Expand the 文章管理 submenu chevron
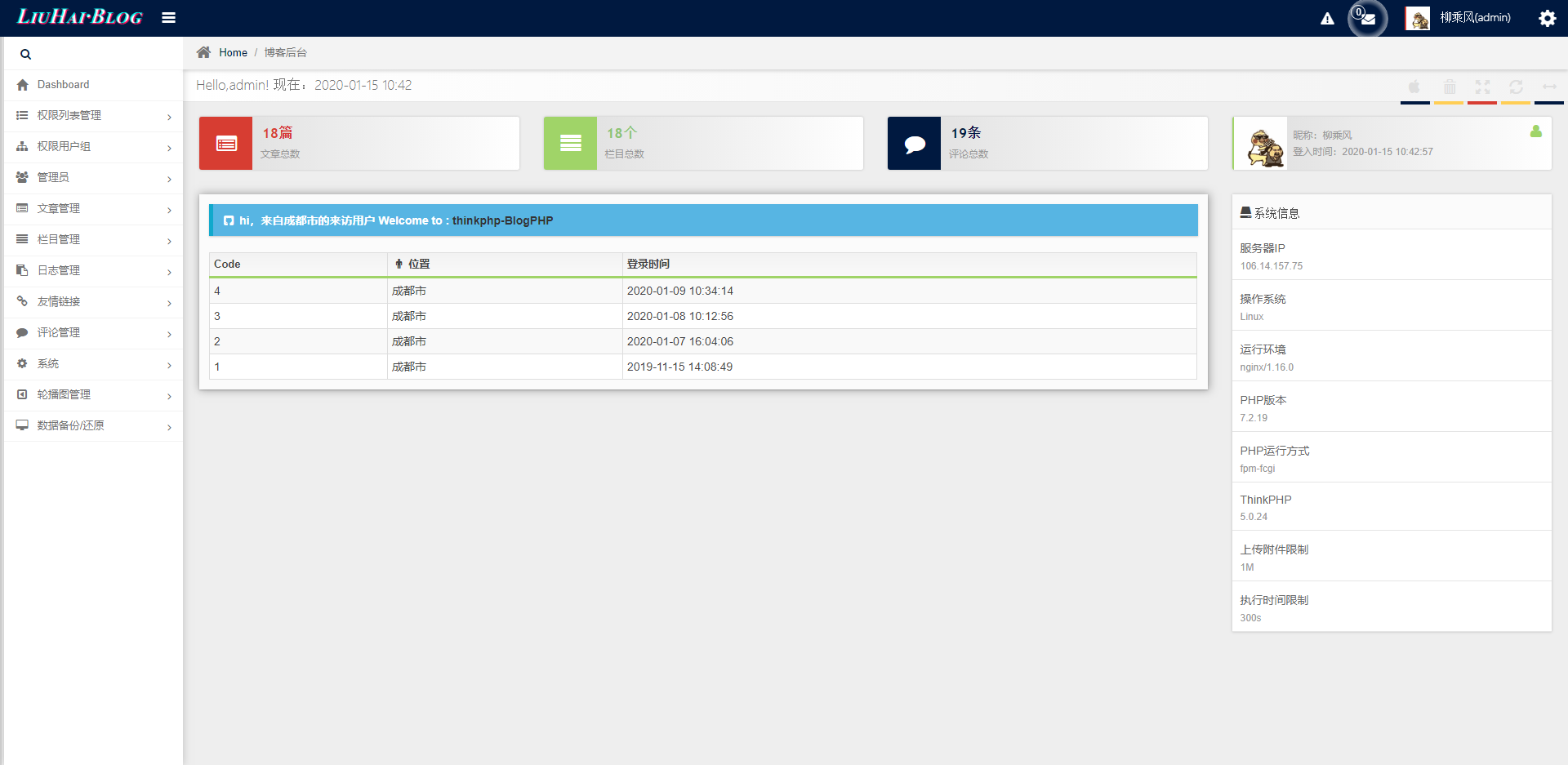The image size is (1568, 765). (x=169, y=211)
